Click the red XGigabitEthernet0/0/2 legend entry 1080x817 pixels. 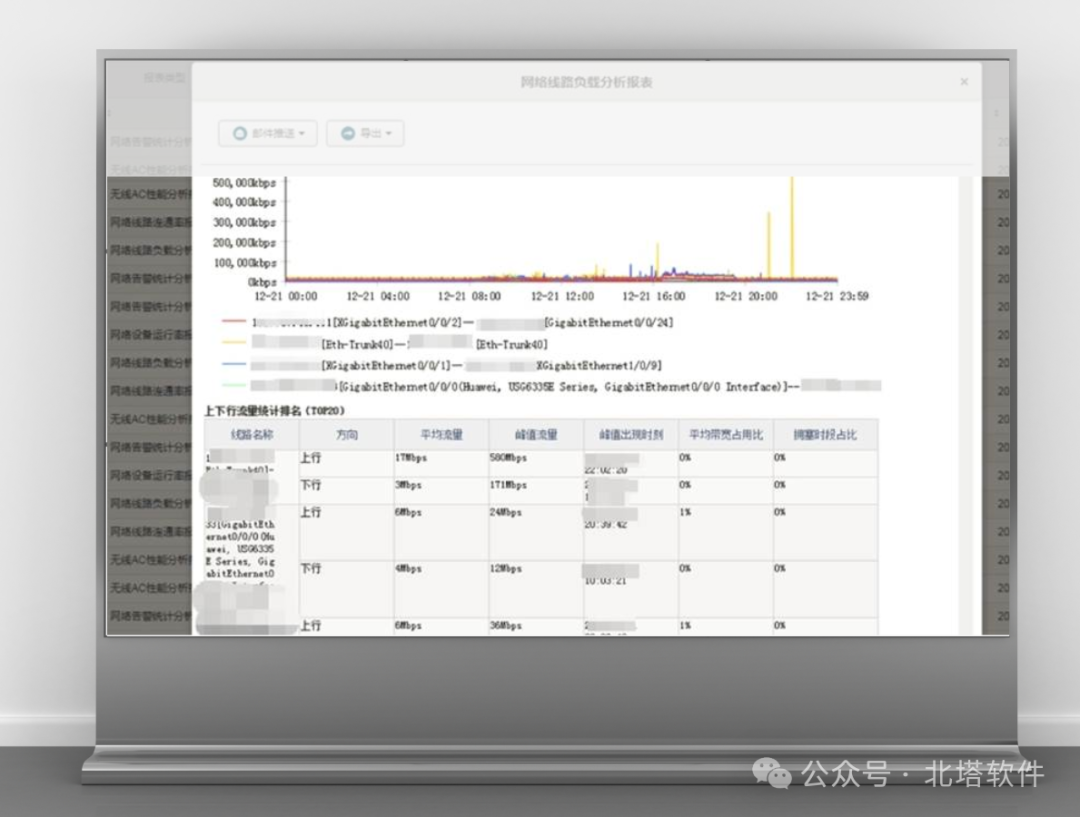[x=447, y=322]
